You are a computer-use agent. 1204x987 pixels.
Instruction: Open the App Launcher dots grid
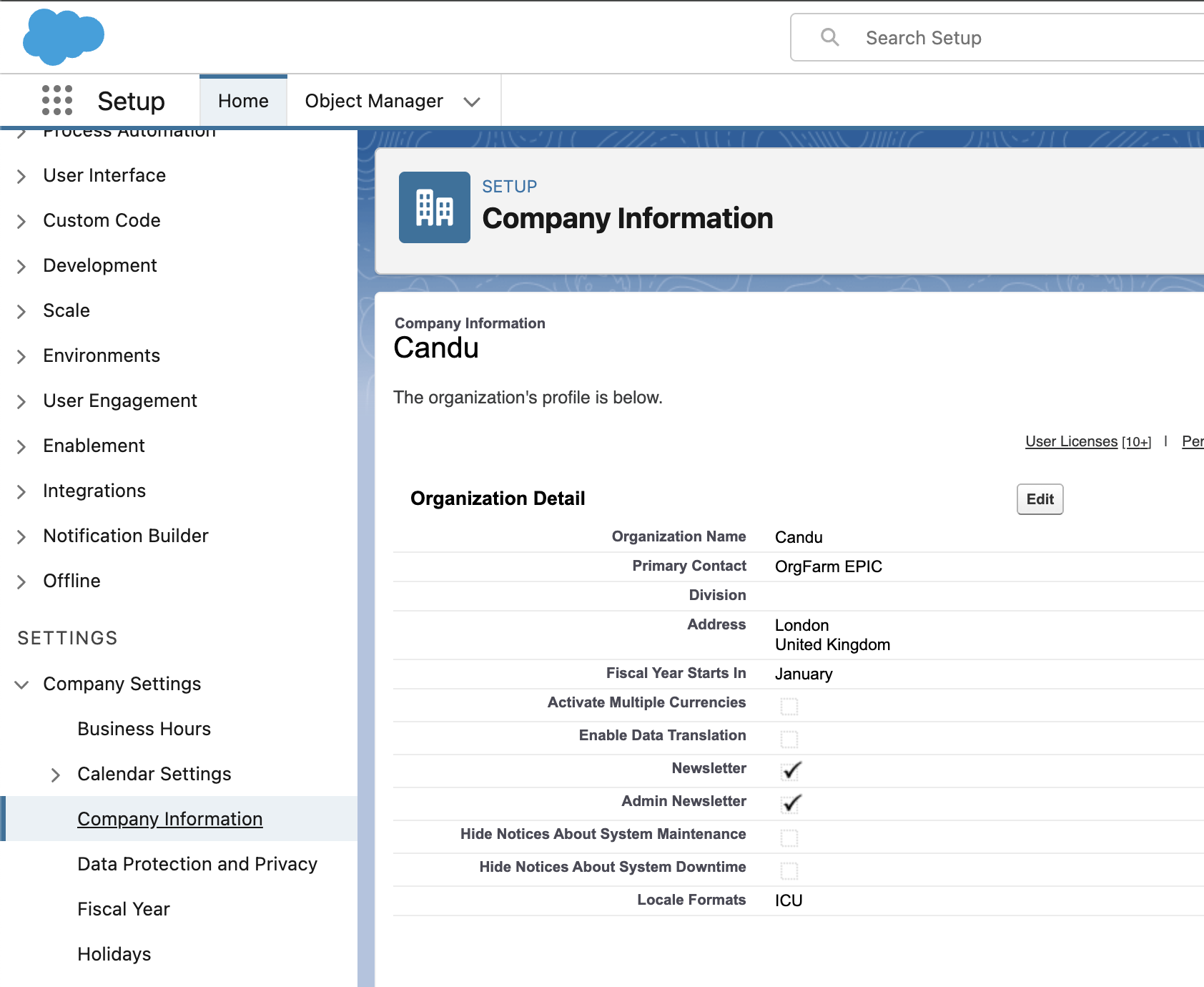(57, 100)
